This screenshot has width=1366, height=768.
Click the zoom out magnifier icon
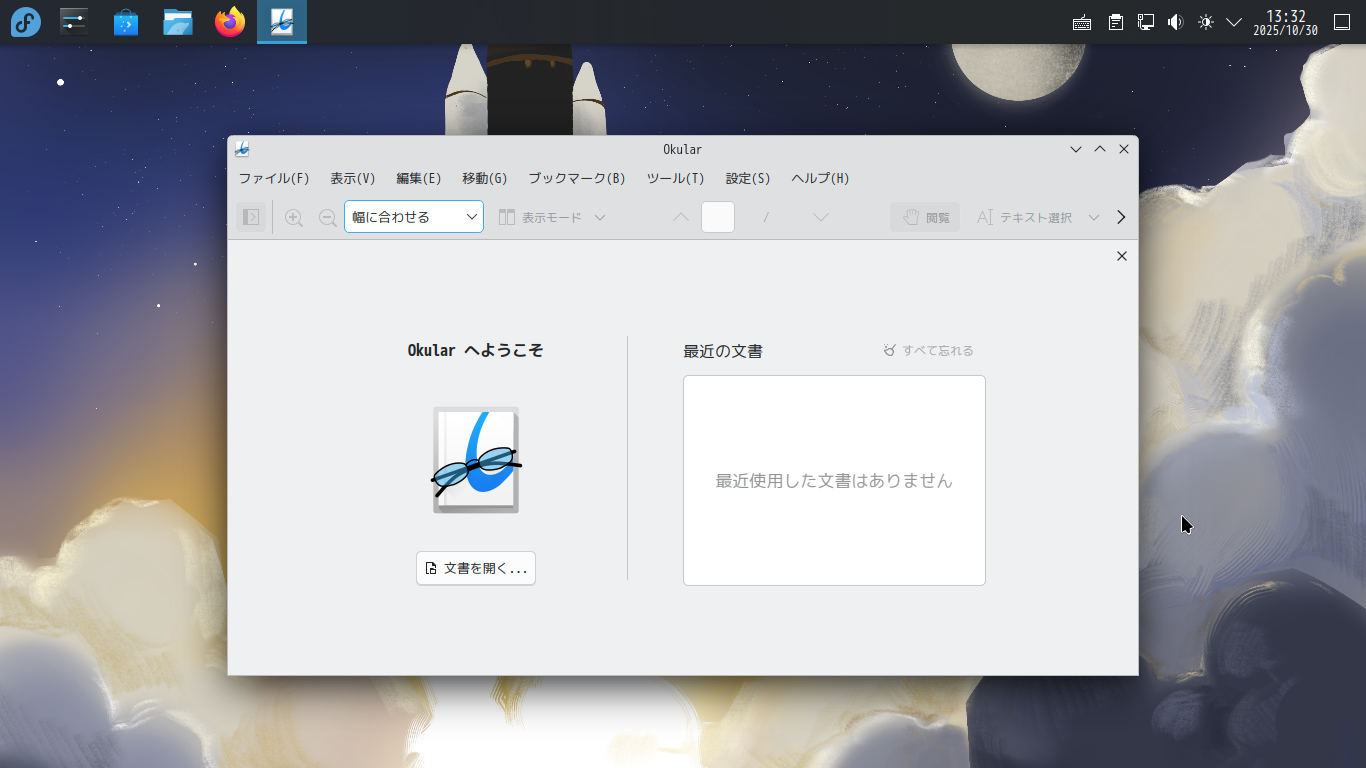click(327, 217)
